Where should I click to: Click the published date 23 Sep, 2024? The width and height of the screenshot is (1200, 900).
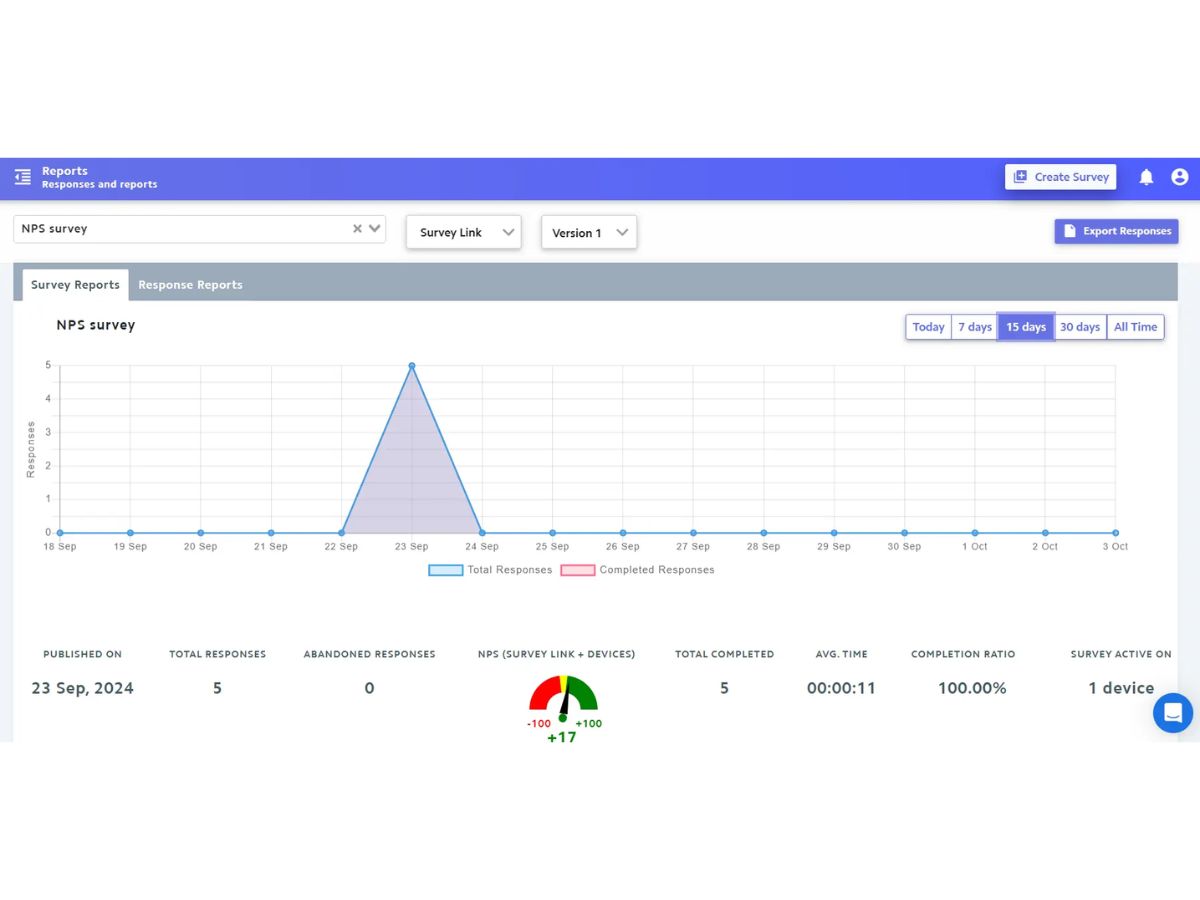[x=82, y=688]
